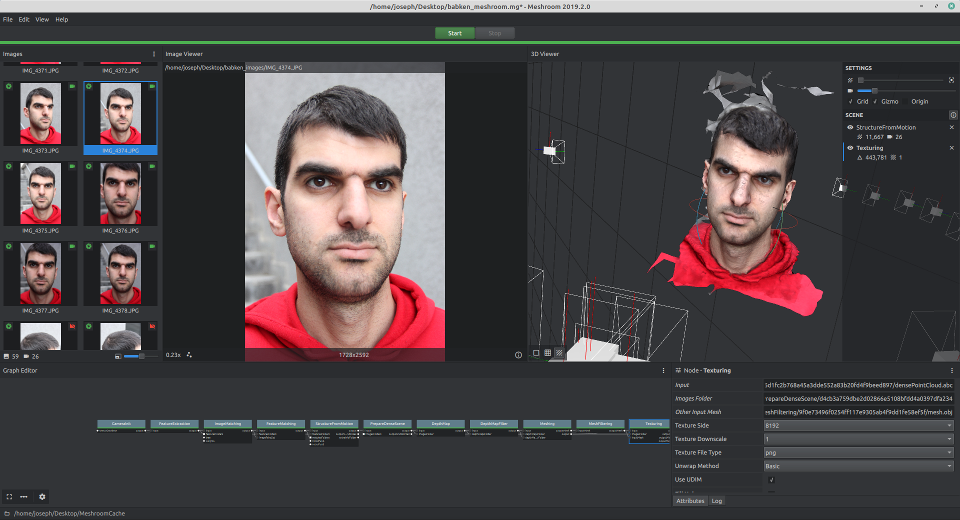Click the image count icon showing 59

coord(7,356)
